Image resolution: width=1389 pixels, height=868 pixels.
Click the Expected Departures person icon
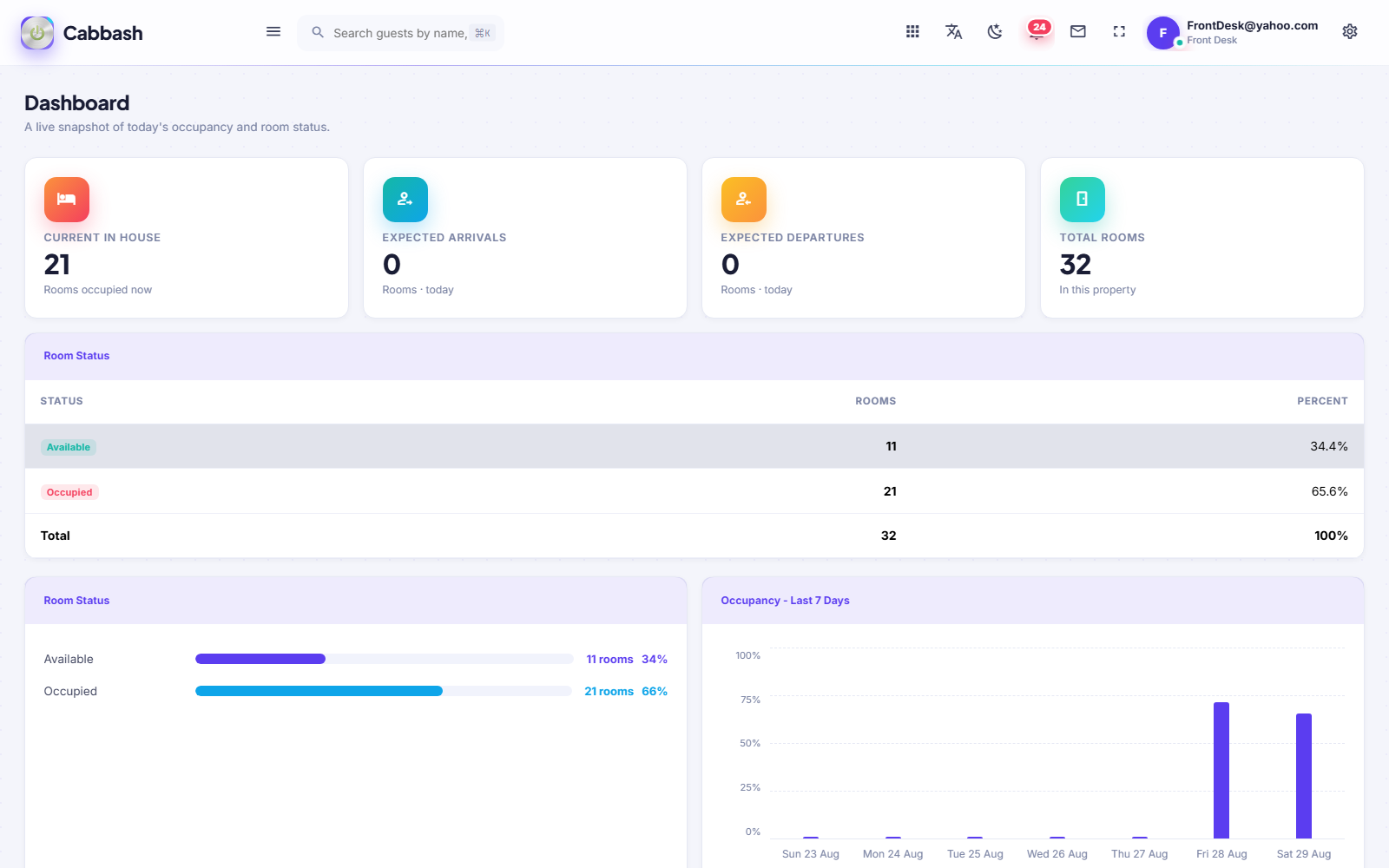(x=744, y=200)
